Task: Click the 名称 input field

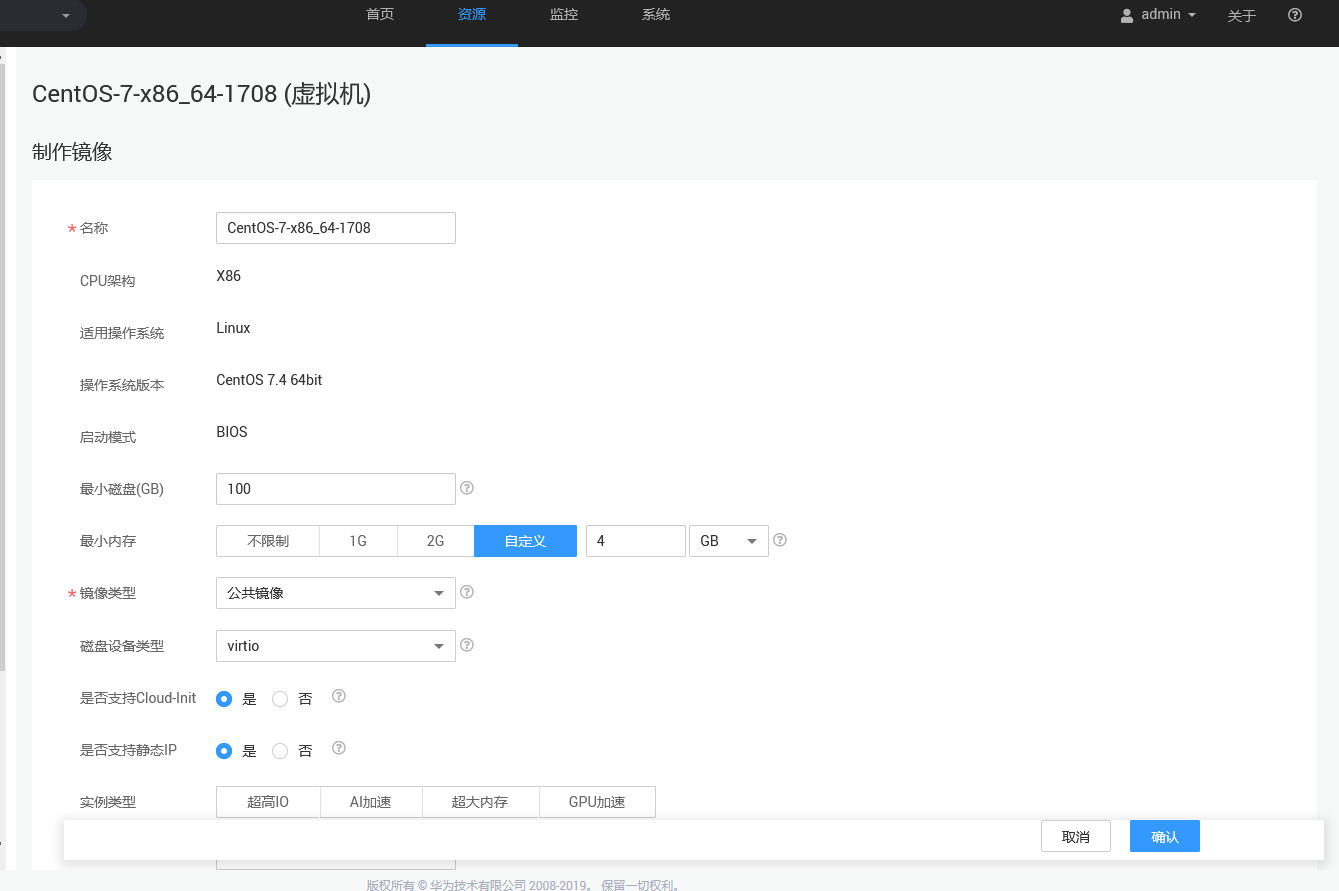Action: (x=336, y=228)
